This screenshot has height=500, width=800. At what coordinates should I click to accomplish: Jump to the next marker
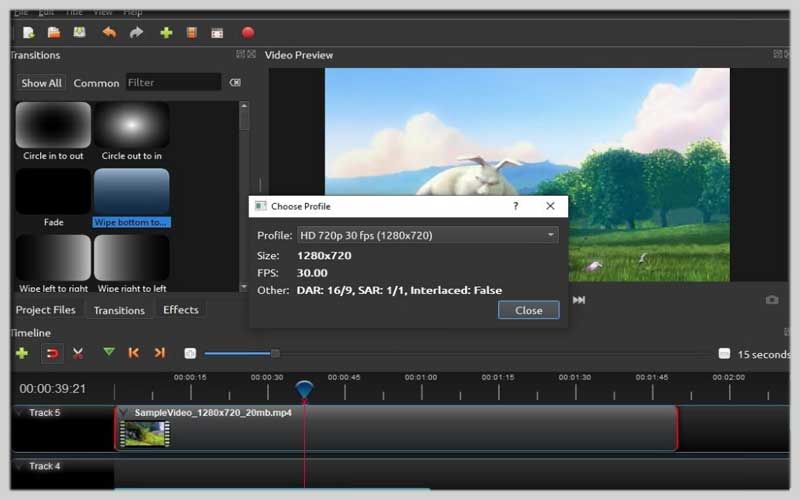pos(160,353)
